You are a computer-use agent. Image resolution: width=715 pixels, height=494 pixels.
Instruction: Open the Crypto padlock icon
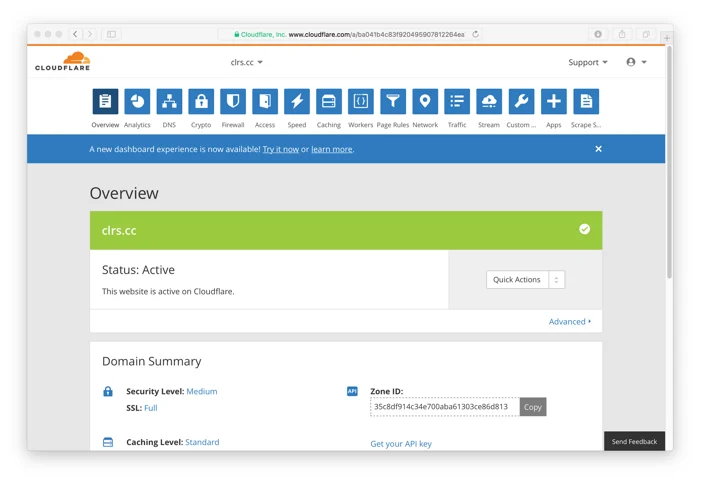201,101
